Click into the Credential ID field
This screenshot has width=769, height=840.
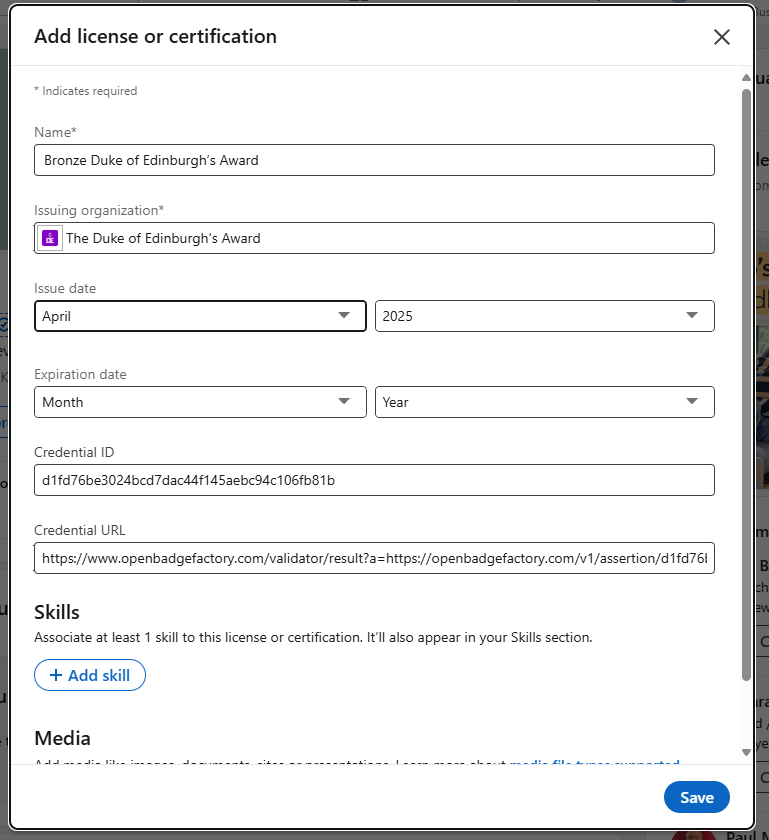374,480
